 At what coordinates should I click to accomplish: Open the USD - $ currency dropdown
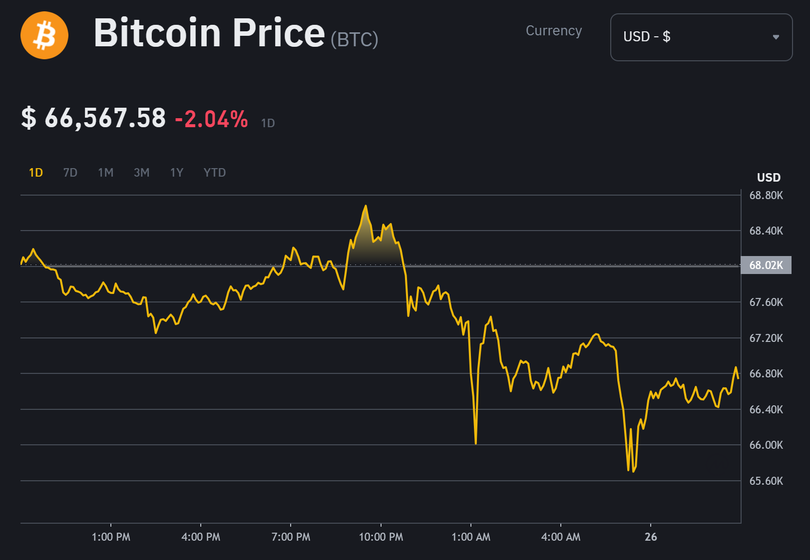(700, 37)
